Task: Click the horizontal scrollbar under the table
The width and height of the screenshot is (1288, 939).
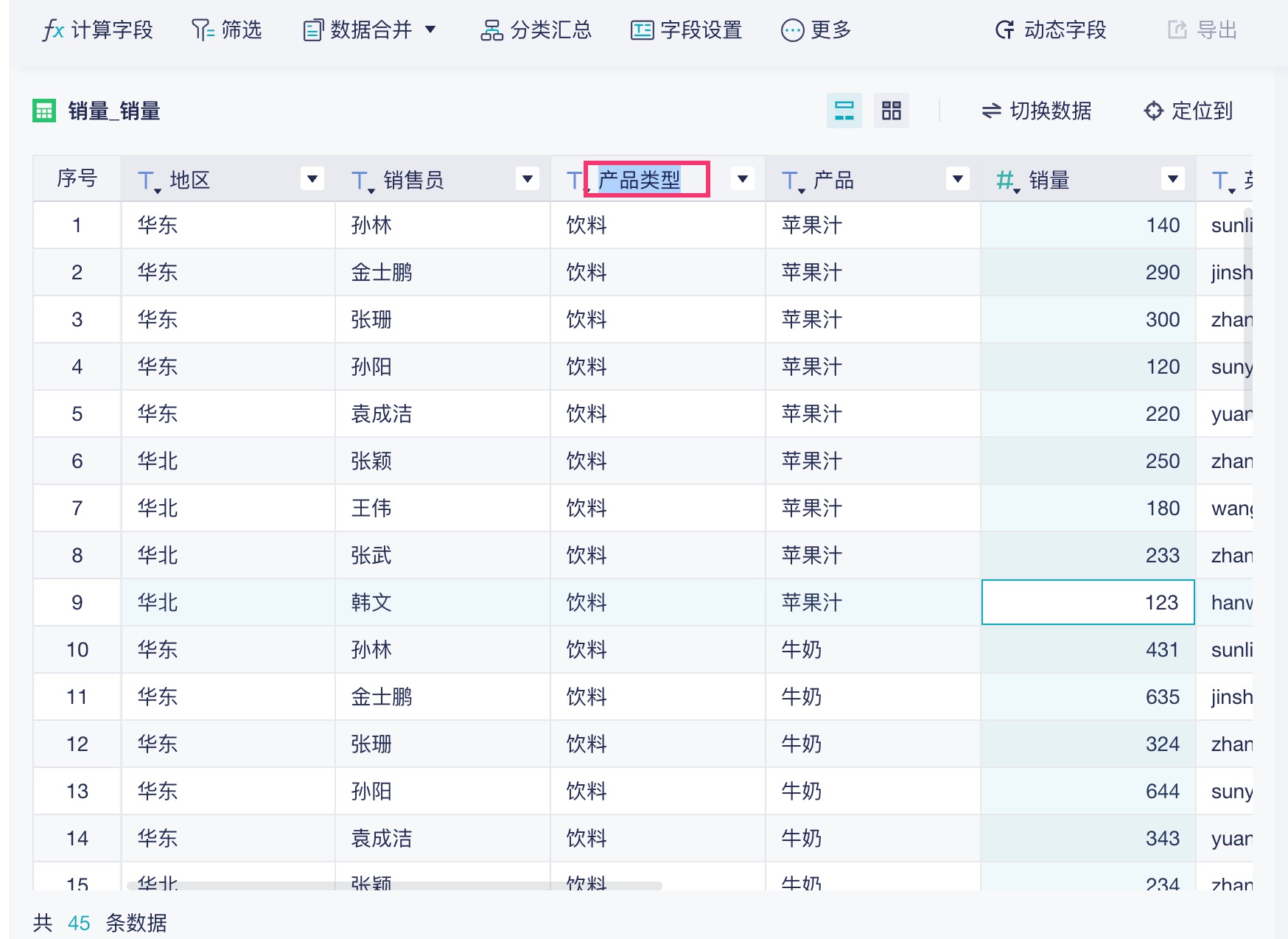Action: pyautogui.click(x=394, y=885)
